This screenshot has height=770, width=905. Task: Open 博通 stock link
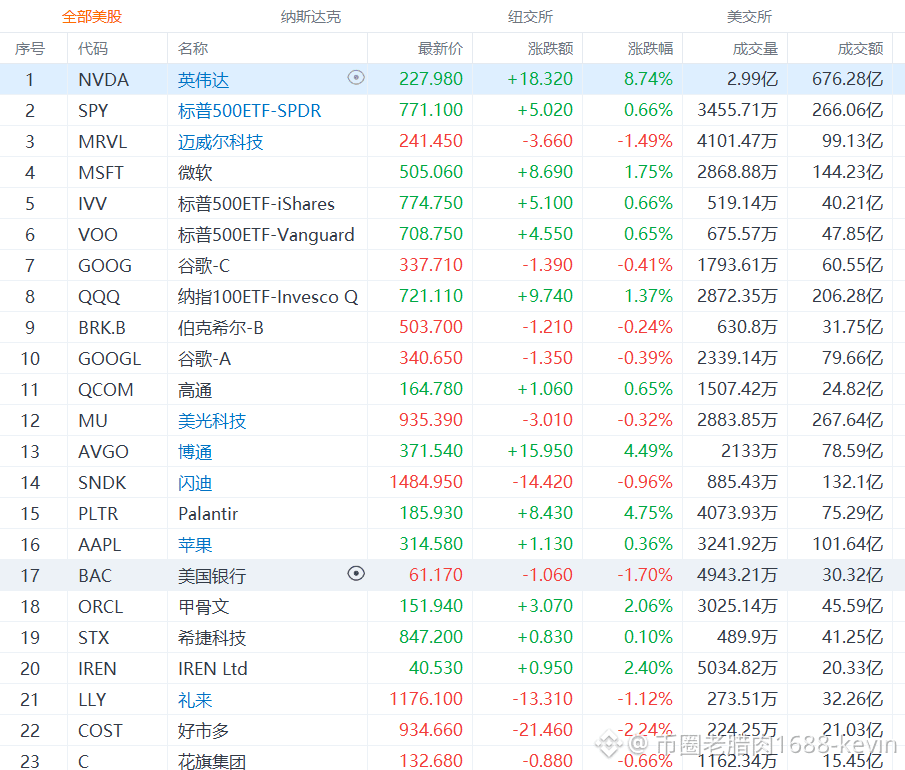[195, 451]
